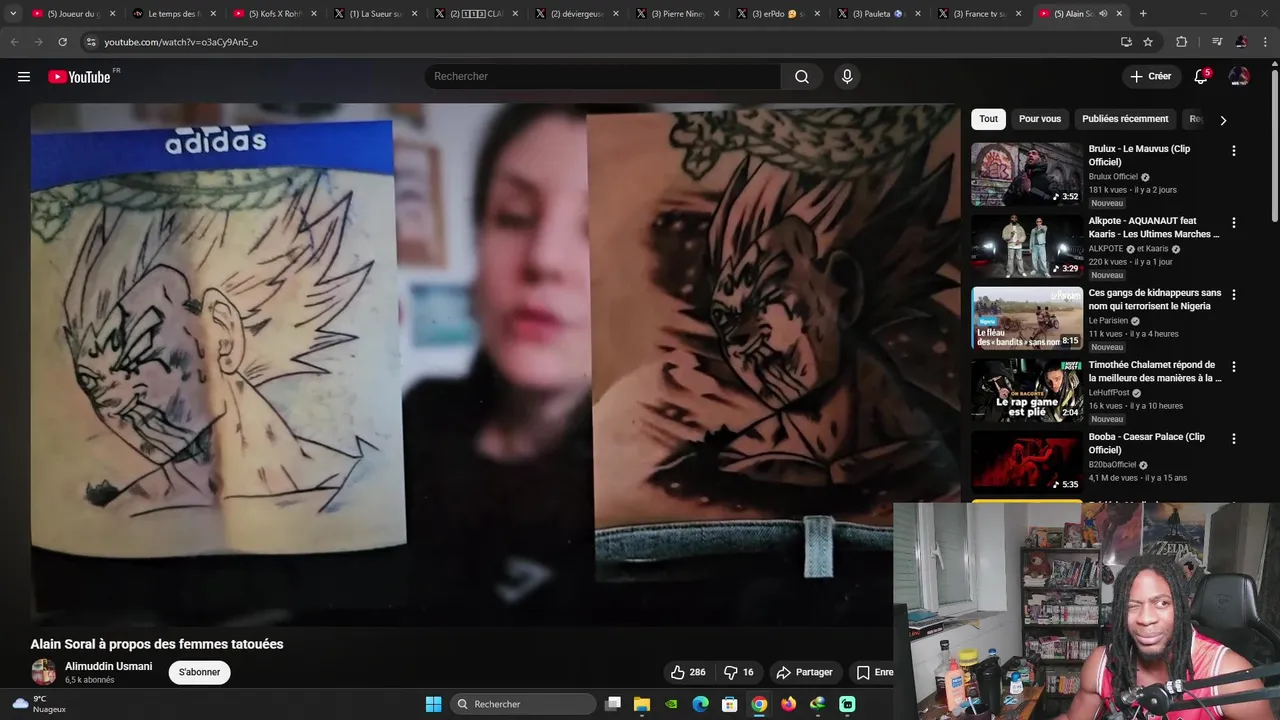Screen dimensions: 1280x720
Task: Open Microsoft Store from the taskbar
Action: click(730, 704)
